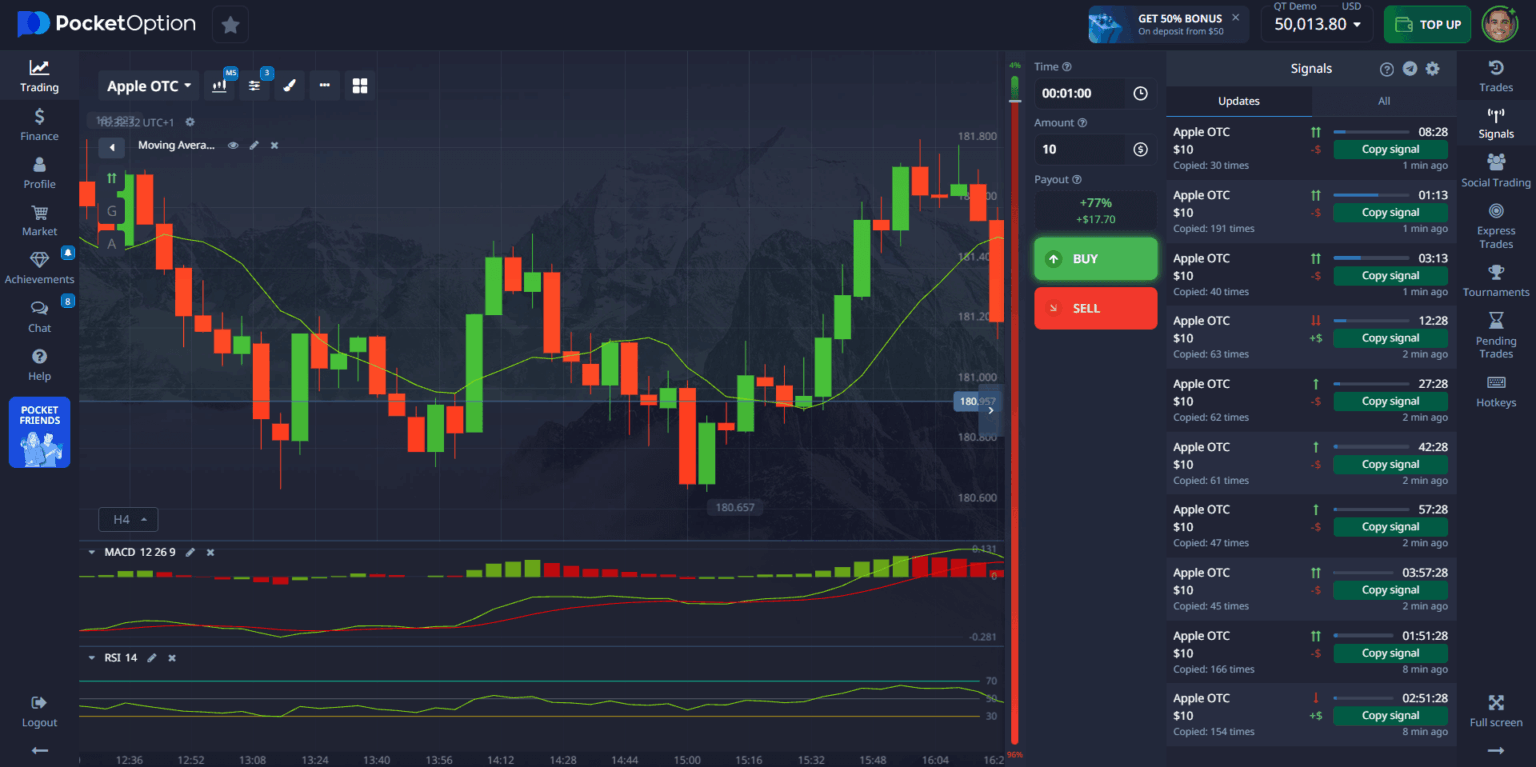The height and width of the screenshot is (767, 1536).
Task: Click the TOP UP button
Action: [1427, 24]
